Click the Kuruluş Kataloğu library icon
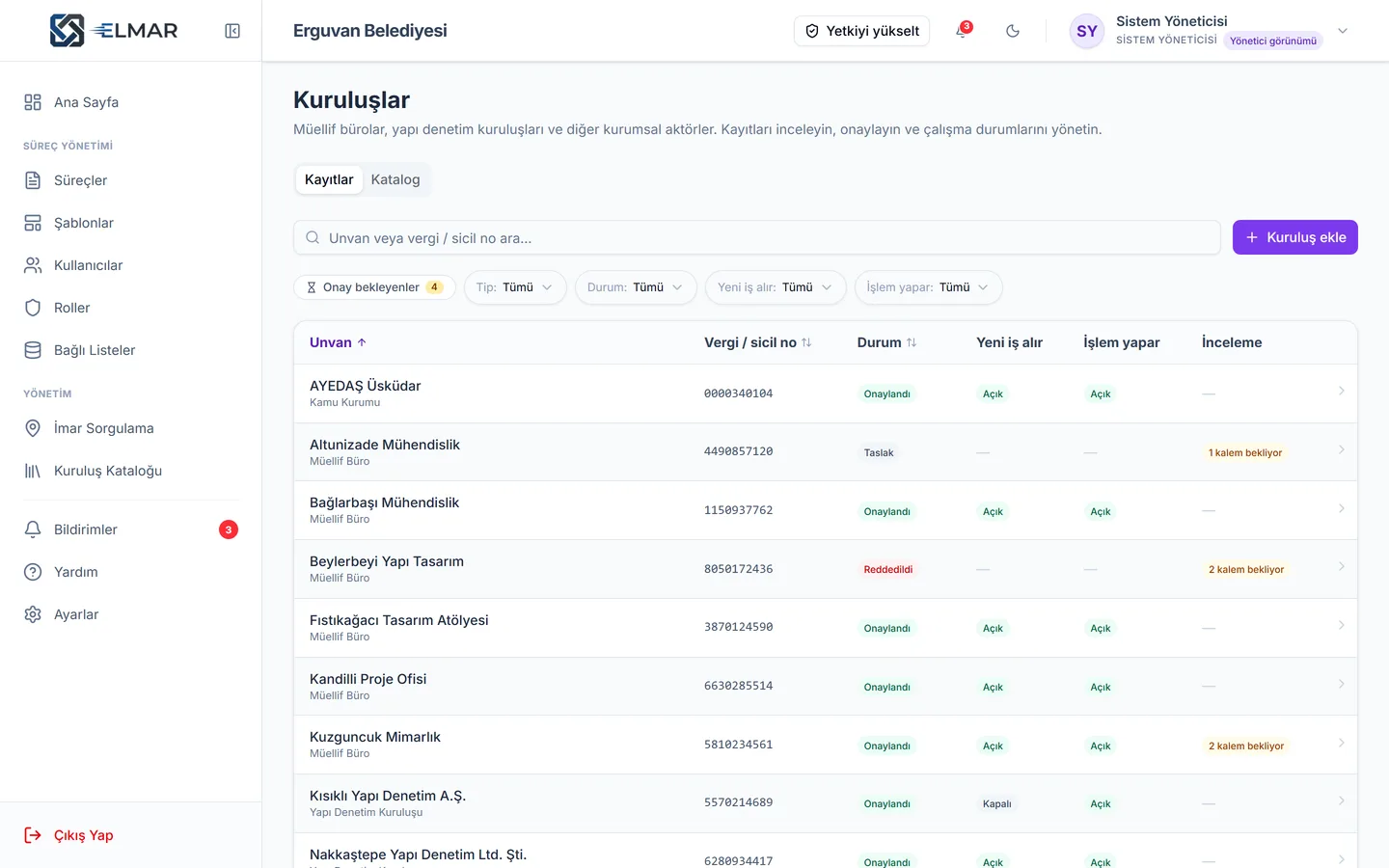Viewport: 1389px width, 868px height. [33, 471]
